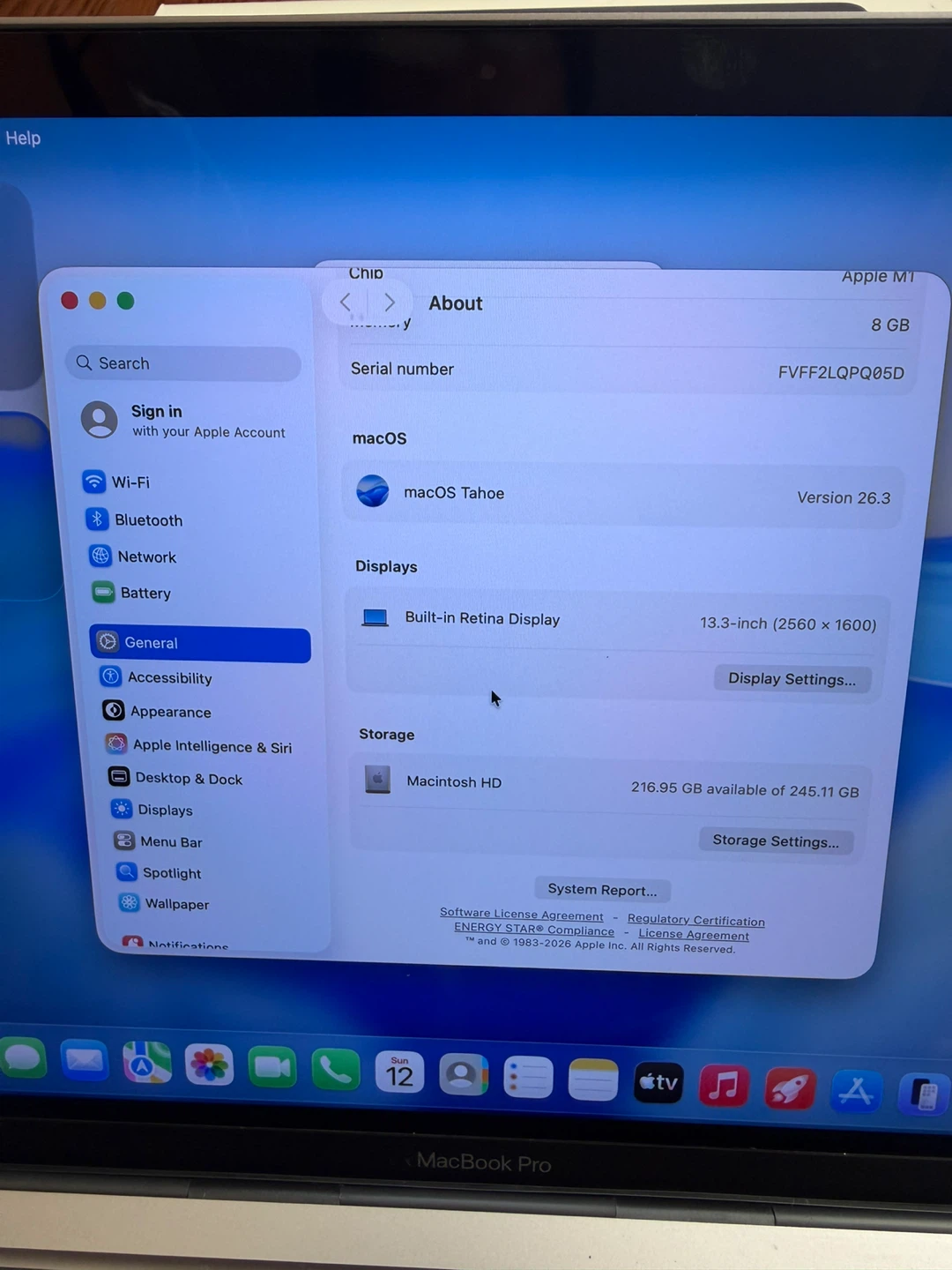Open Mail from the Dock
This screenshot has height=1270, width=952.
click(85, 1059)
